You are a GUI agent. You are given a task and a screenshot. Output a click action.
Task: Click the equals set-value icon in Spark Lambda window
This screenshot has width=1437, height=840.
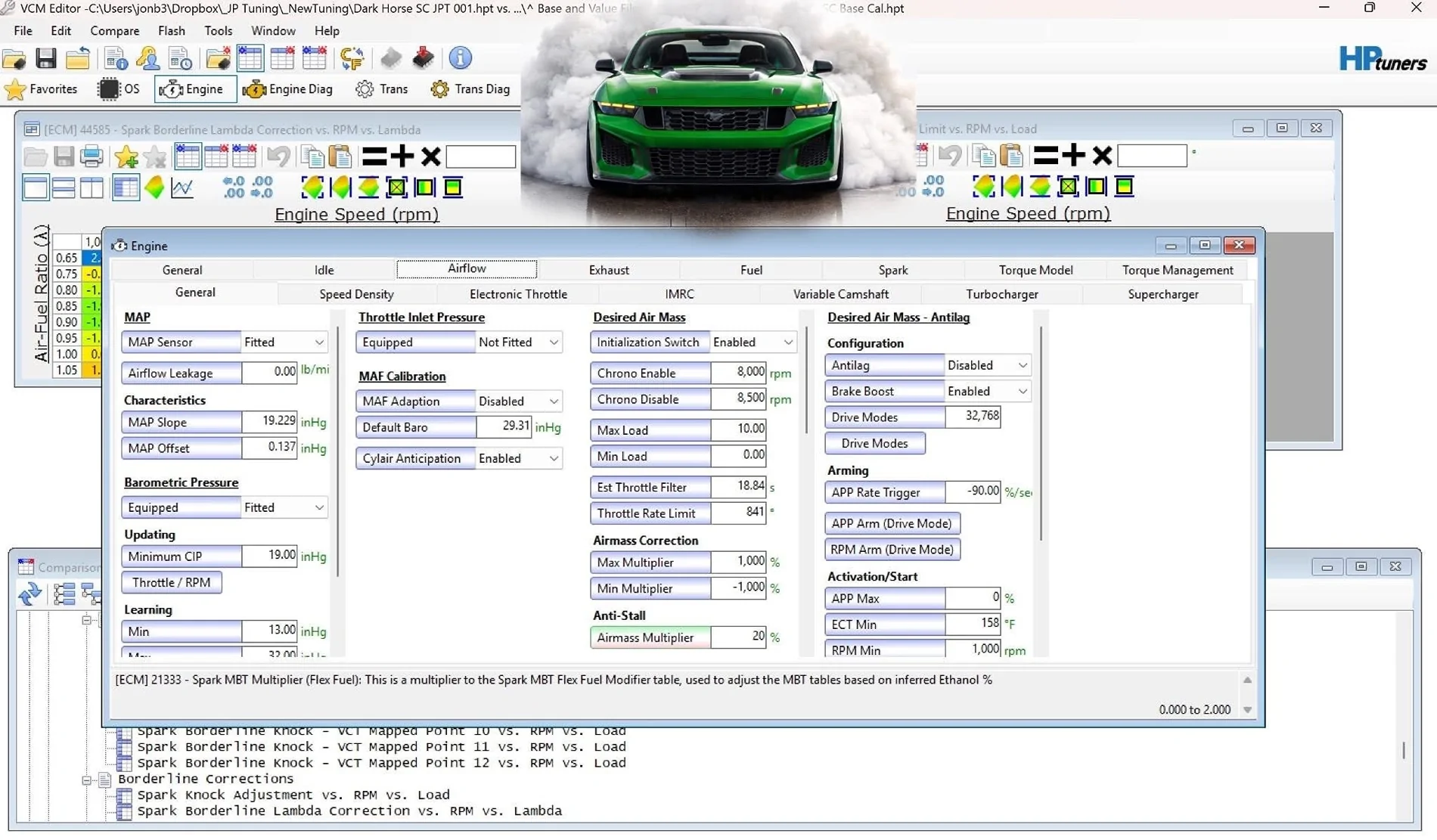click(374, 157)
